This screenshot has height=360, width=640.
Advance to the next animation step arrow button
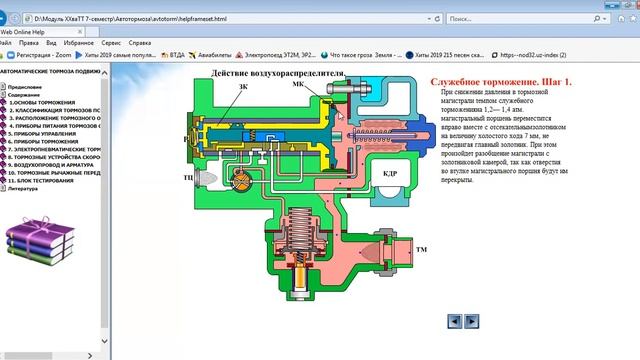tap(472, 321)
